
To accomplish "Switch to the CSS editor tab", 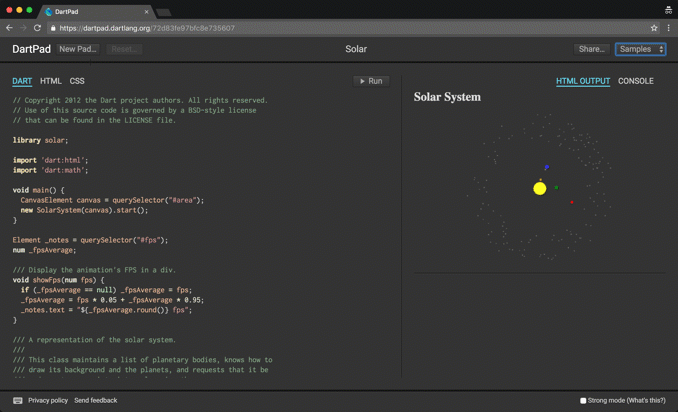I will [77, 81].
